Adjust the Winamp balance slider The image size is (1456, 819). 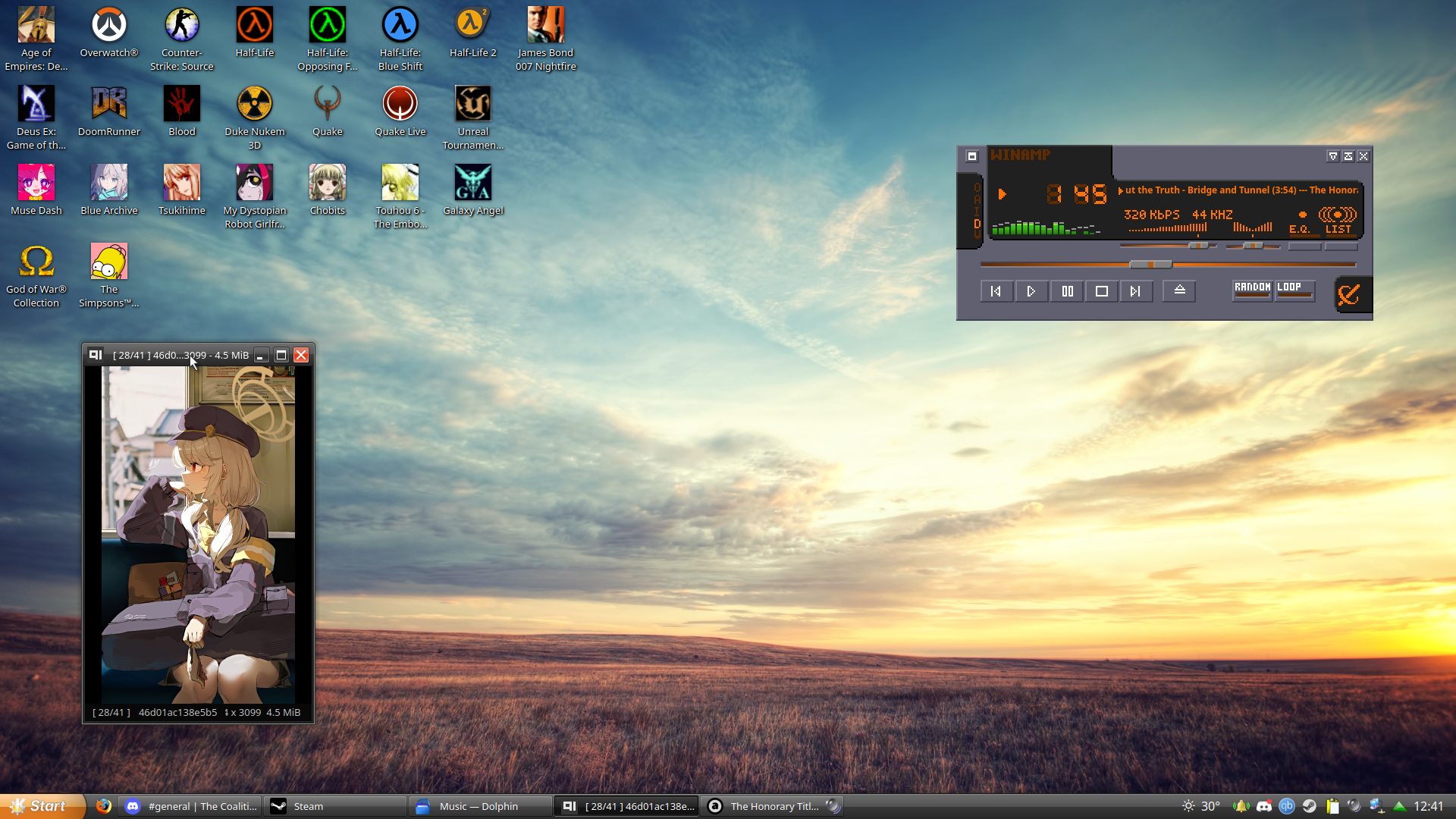tap(1254, 246)
